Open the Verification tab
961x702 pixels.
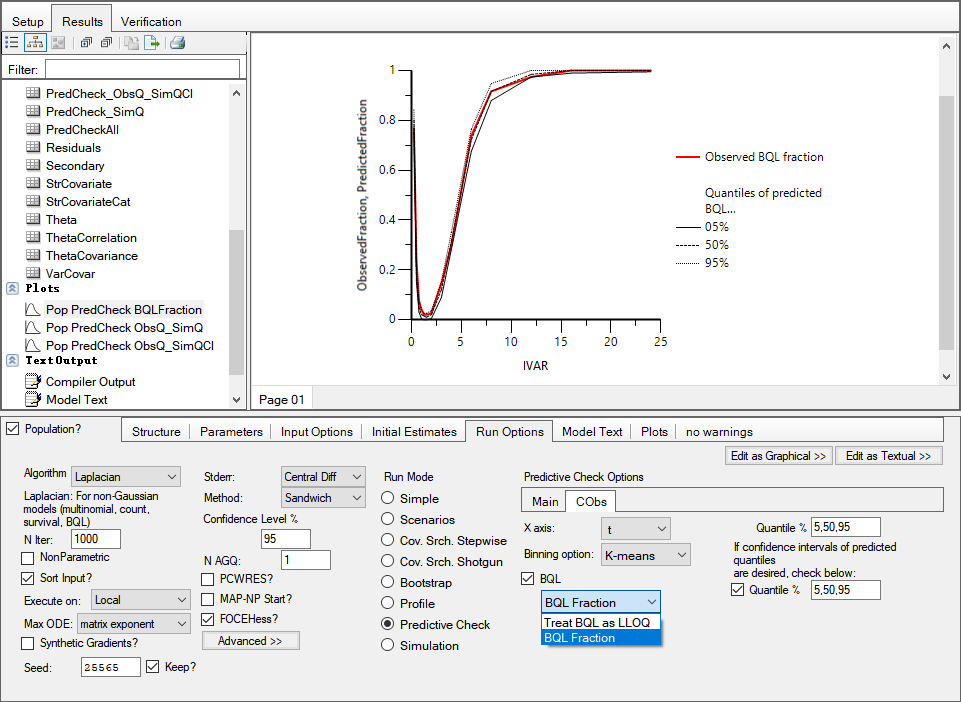[150, 21]
